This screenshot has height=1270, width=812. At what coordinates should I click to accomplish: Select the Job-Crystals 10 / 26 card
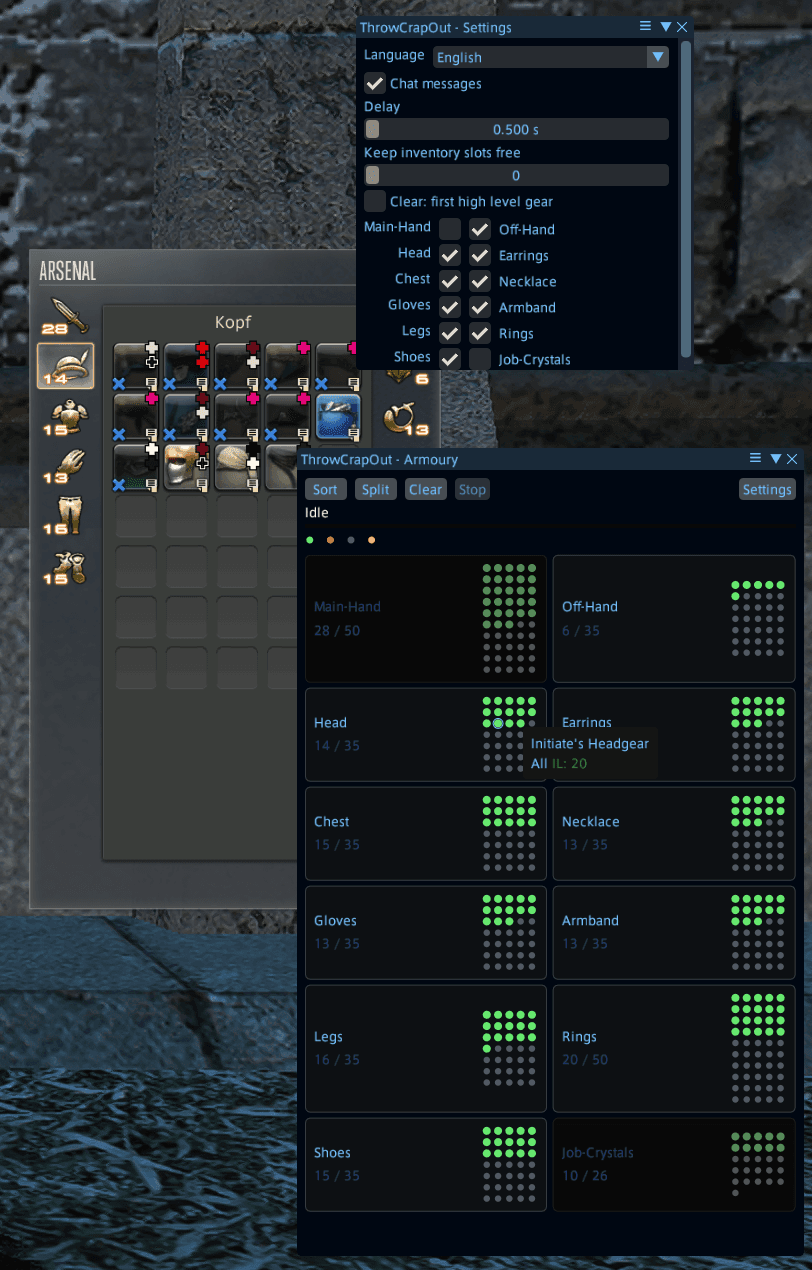click(674, 1164)
